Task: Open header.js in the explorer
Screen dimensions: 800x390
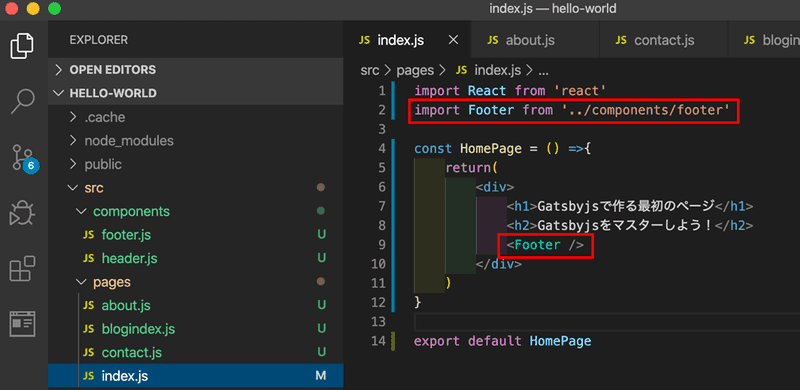Action: [195, 258]
